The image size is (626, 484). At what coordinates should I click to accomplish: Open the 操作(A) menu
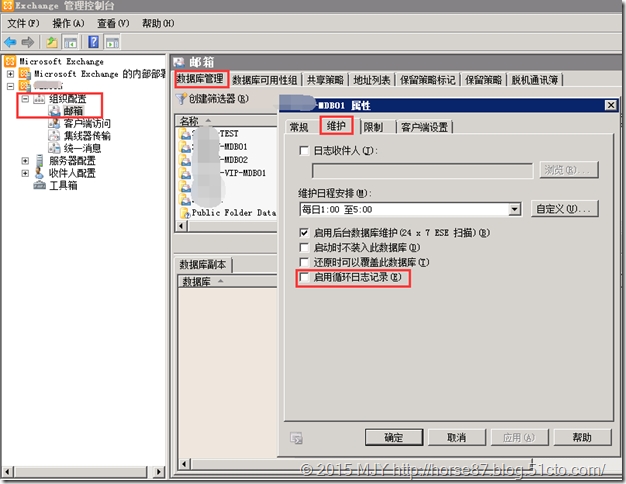point(68,23)
